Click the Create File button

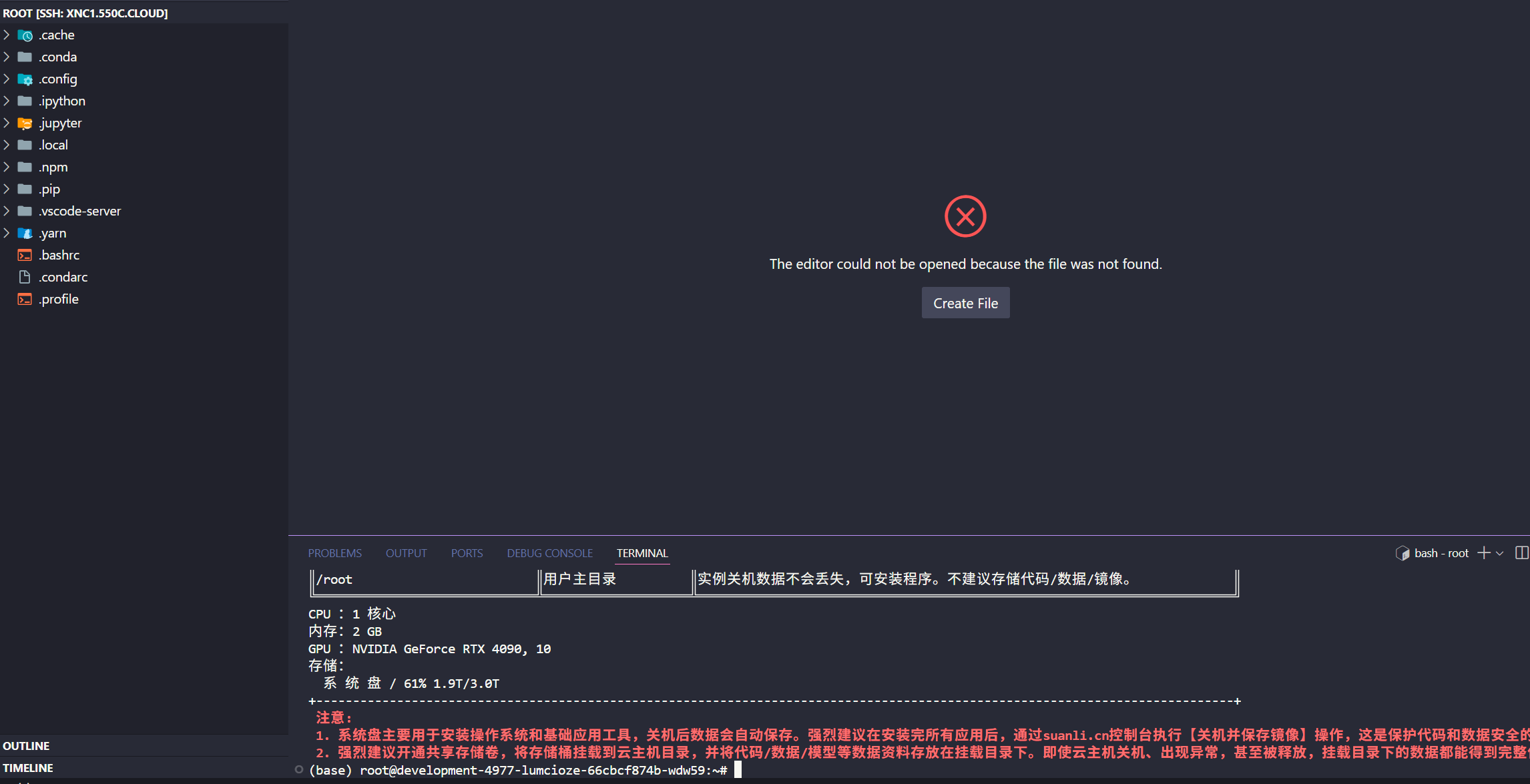[x=965, y=303]
